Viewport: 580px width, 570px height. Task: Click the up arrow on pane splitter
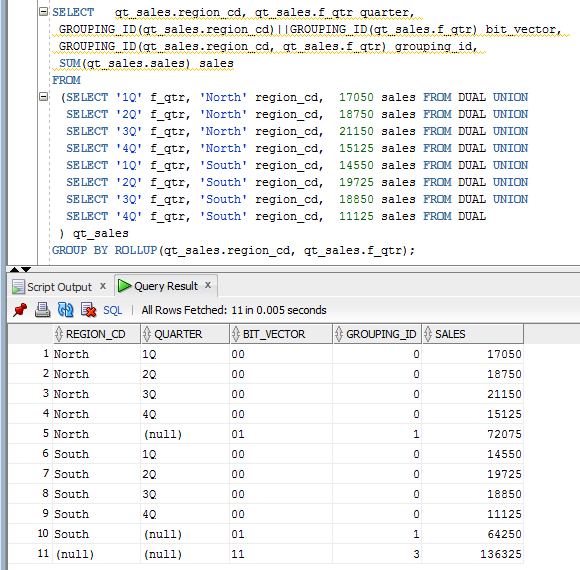pos(14,269)
